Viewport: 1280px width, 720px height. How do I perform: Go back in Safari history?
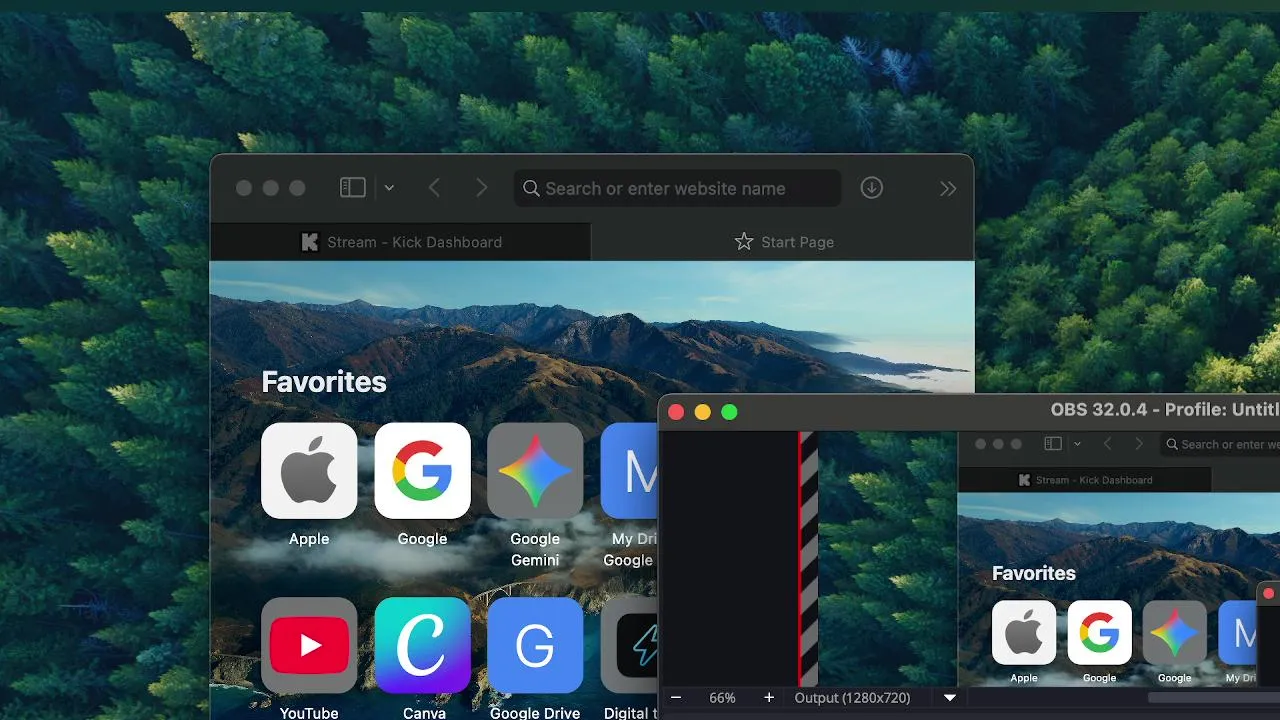point(434,188)
